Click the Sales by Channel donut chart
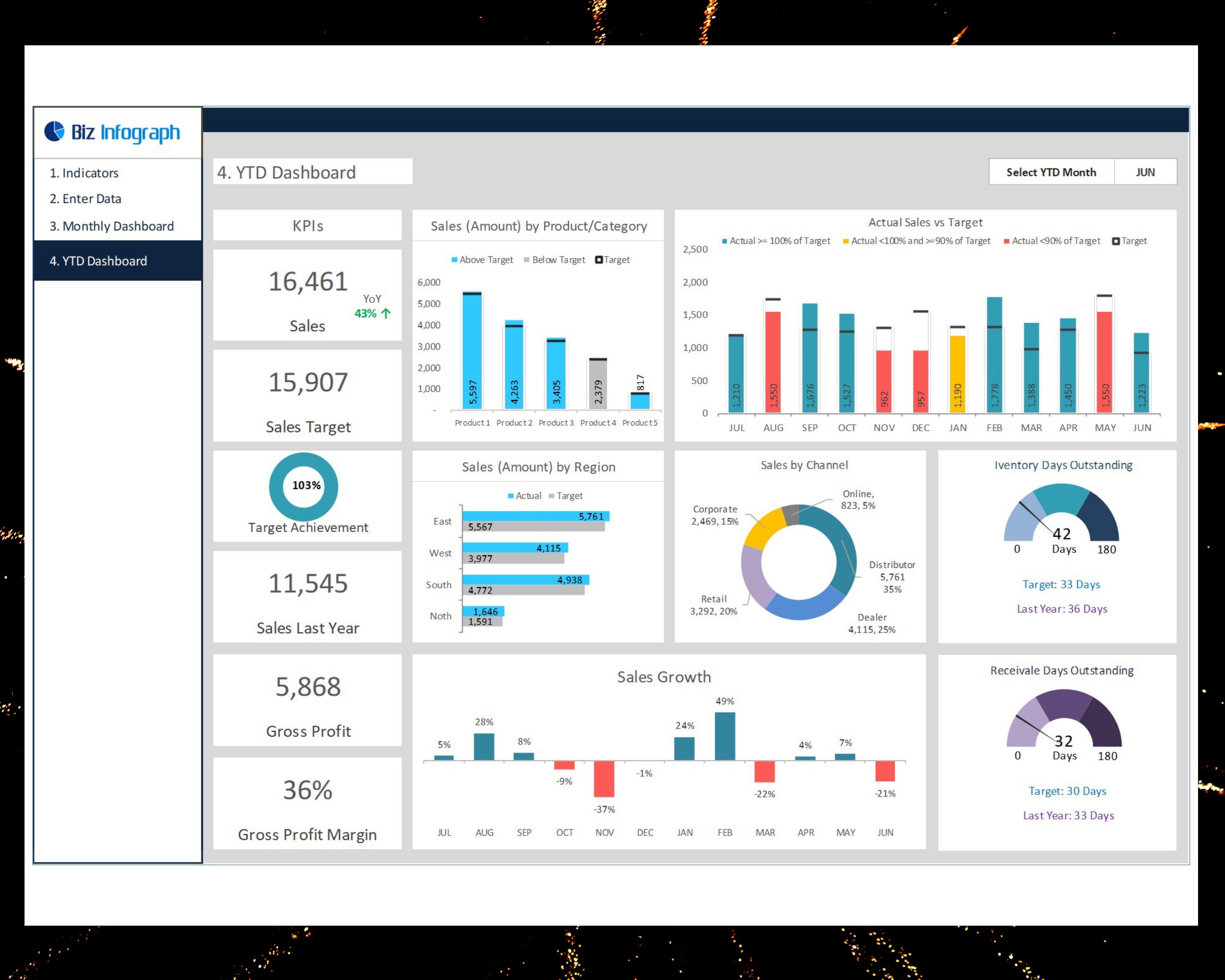Image resolution: width=1225 pixels, height=980 pixels. click(x=798, y=559)
